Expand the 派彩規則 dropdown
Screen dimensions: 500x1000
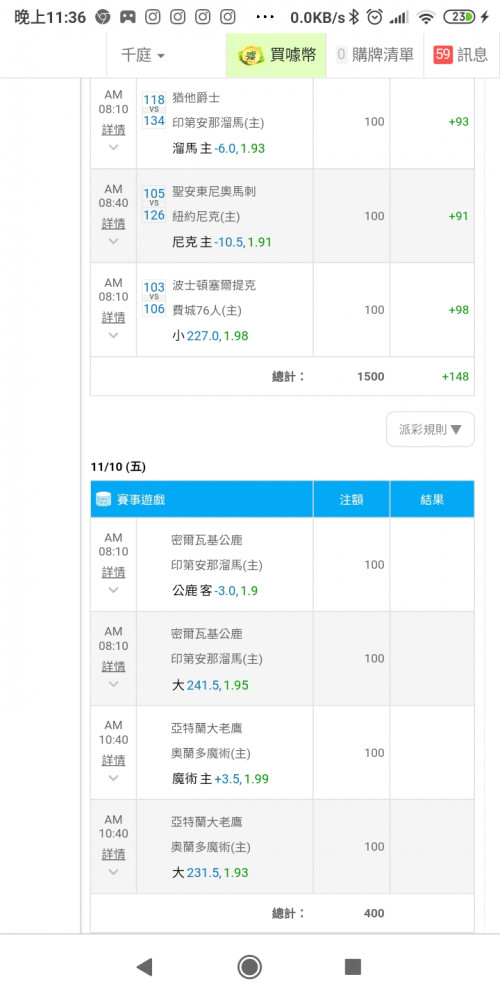pyautogui.click(x=430, y=429)
